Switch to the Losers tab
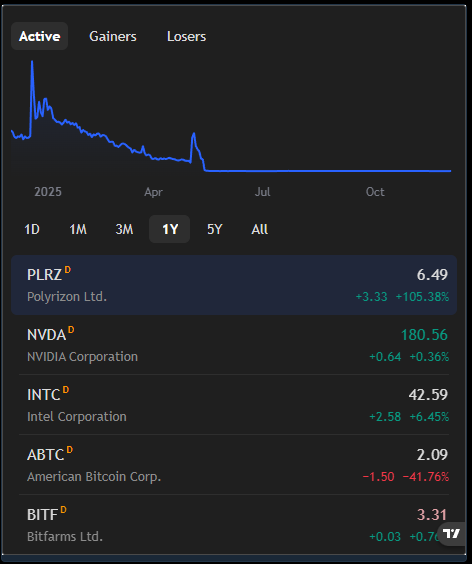The image size is (472, 564). coord(186,36)
